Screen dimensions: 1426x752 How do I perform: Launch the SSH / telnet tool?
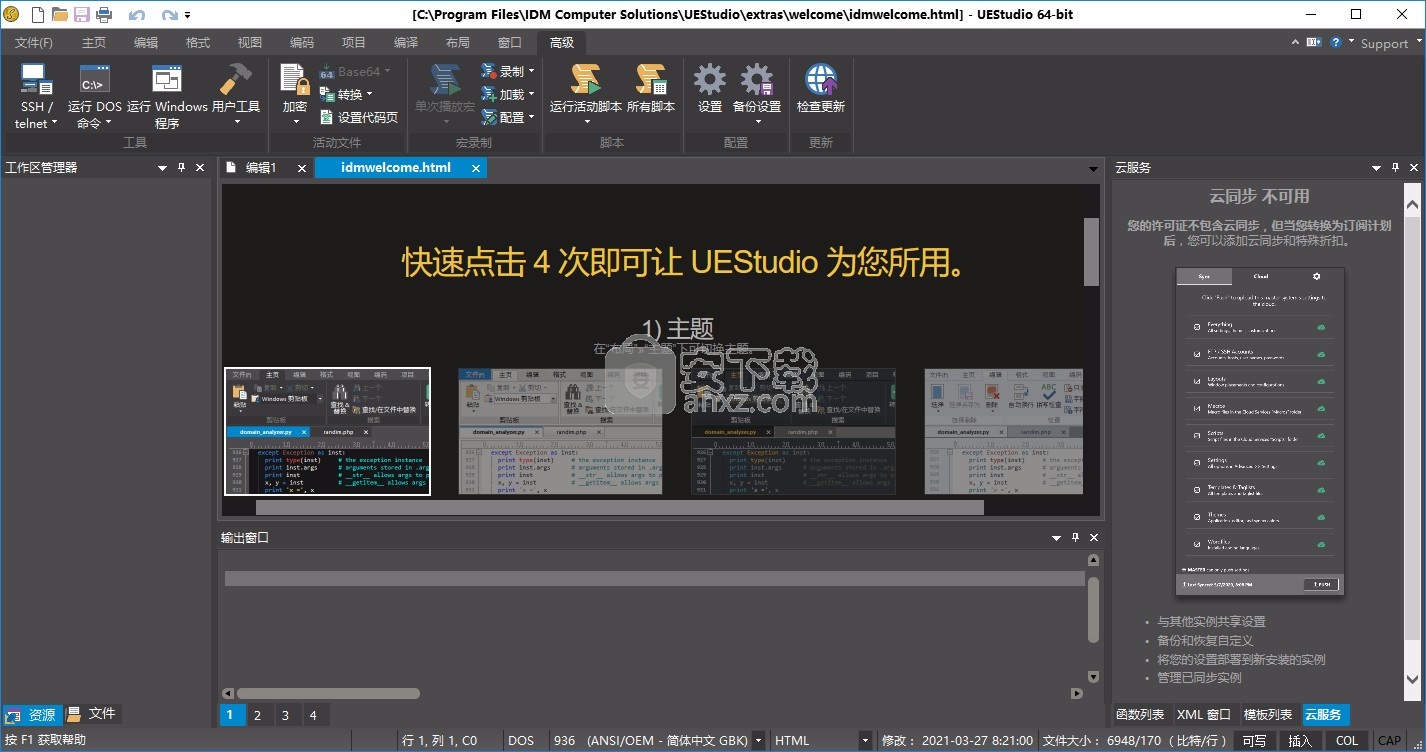pos(36,97)
